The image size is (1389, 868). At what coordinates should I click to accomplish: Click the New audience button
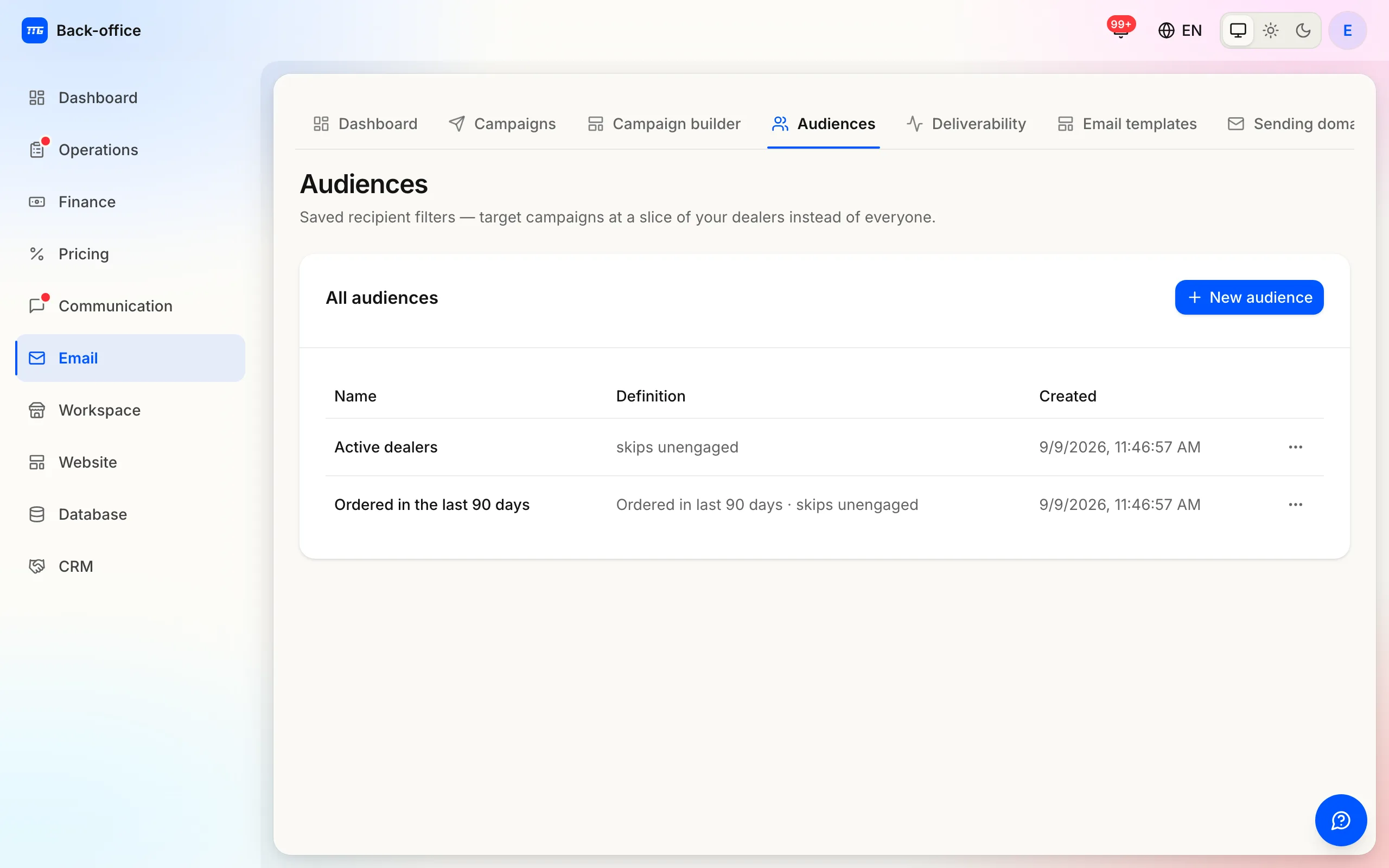point(1249,297)
